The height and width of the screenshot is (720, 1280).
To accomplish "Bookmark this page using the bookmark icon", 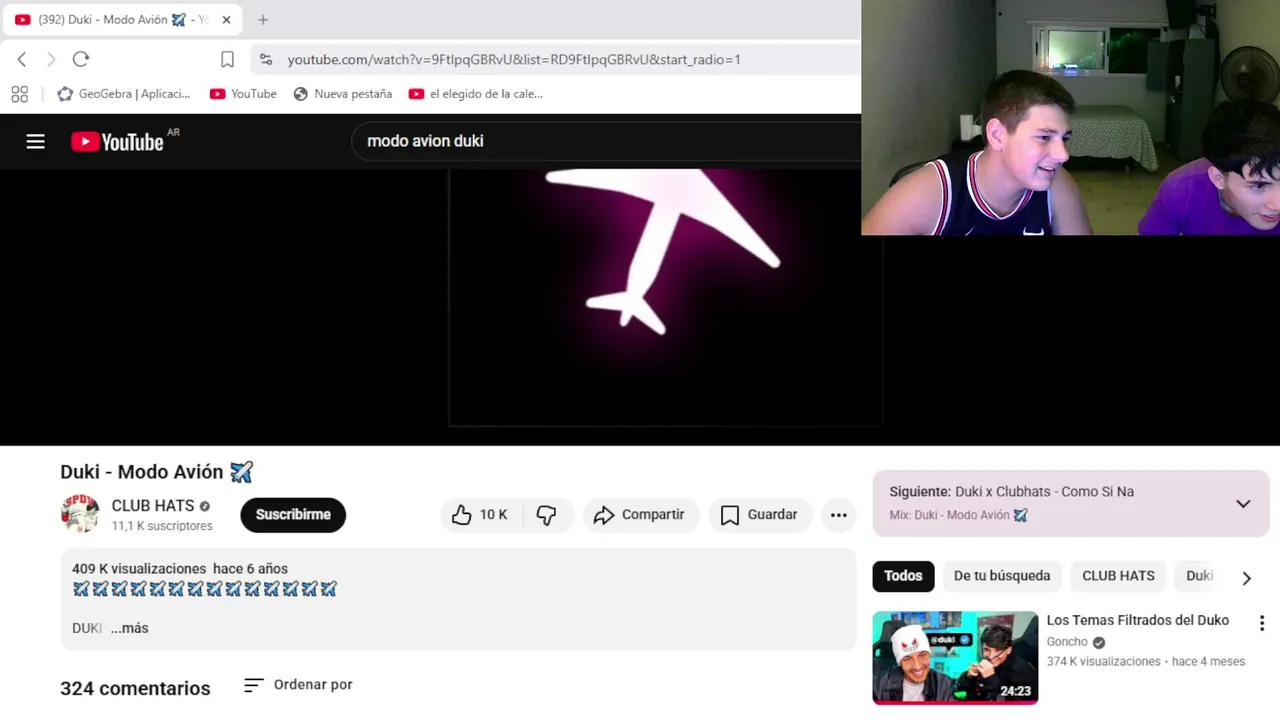I will click(x=227, y=59).
